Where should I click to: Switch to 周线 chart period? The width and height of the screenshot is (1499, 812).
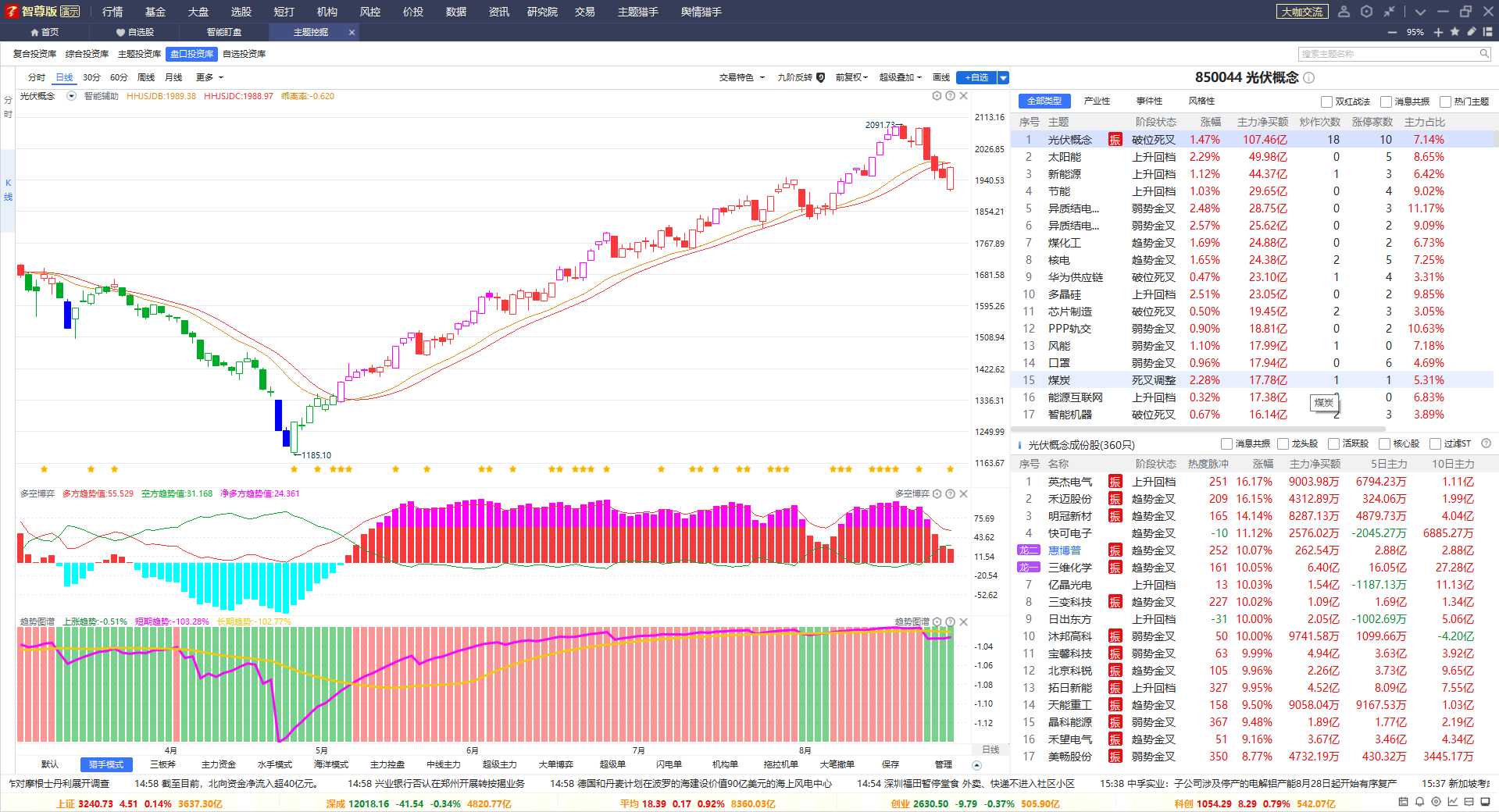coord(146,77)
